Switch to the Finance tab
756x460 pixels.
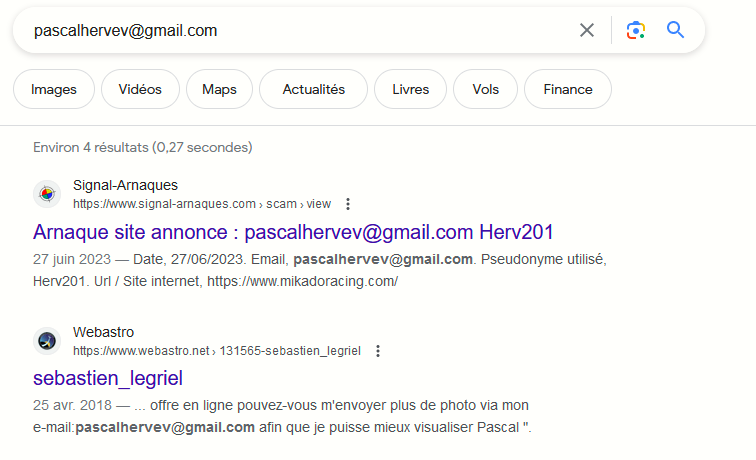(x=567, y=89)
